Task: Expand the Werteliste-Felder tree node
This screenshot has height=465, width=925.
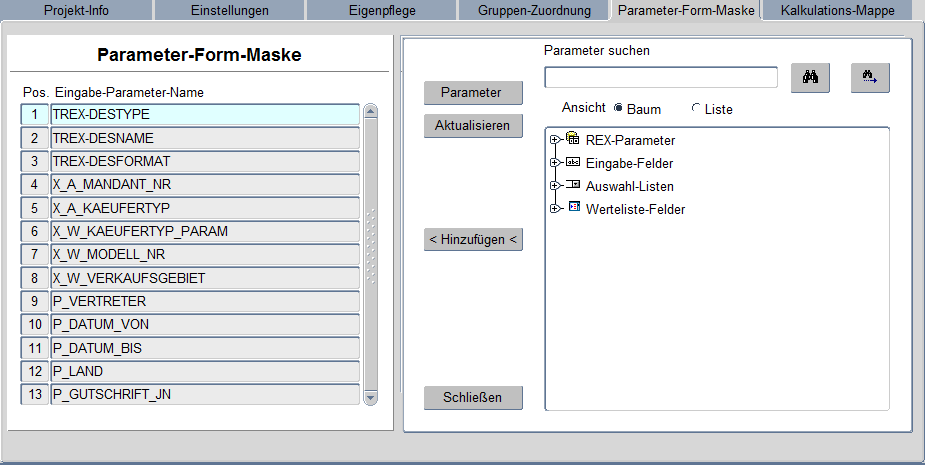Action: click(555, 209)
